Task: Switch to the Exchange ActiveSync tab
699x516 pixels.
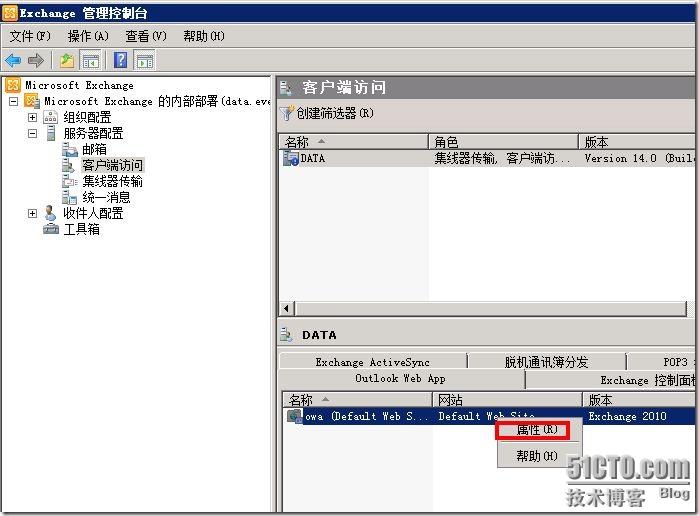Action: (x=372, y=362)
